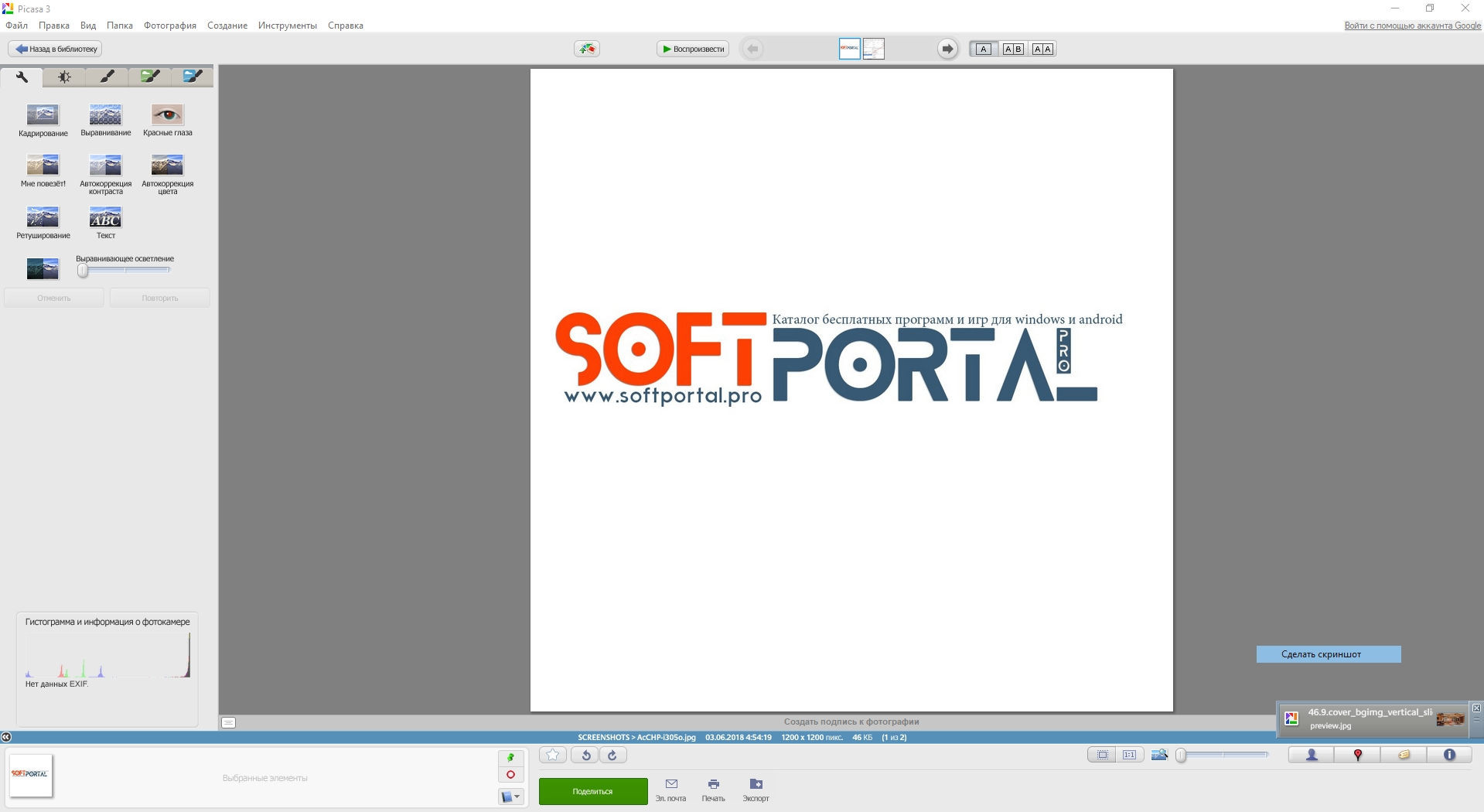The height and width of the screenshot is (812, 1484).
Task: Click the Создать подпись к фотографии caption field
Action: [851, 722]
